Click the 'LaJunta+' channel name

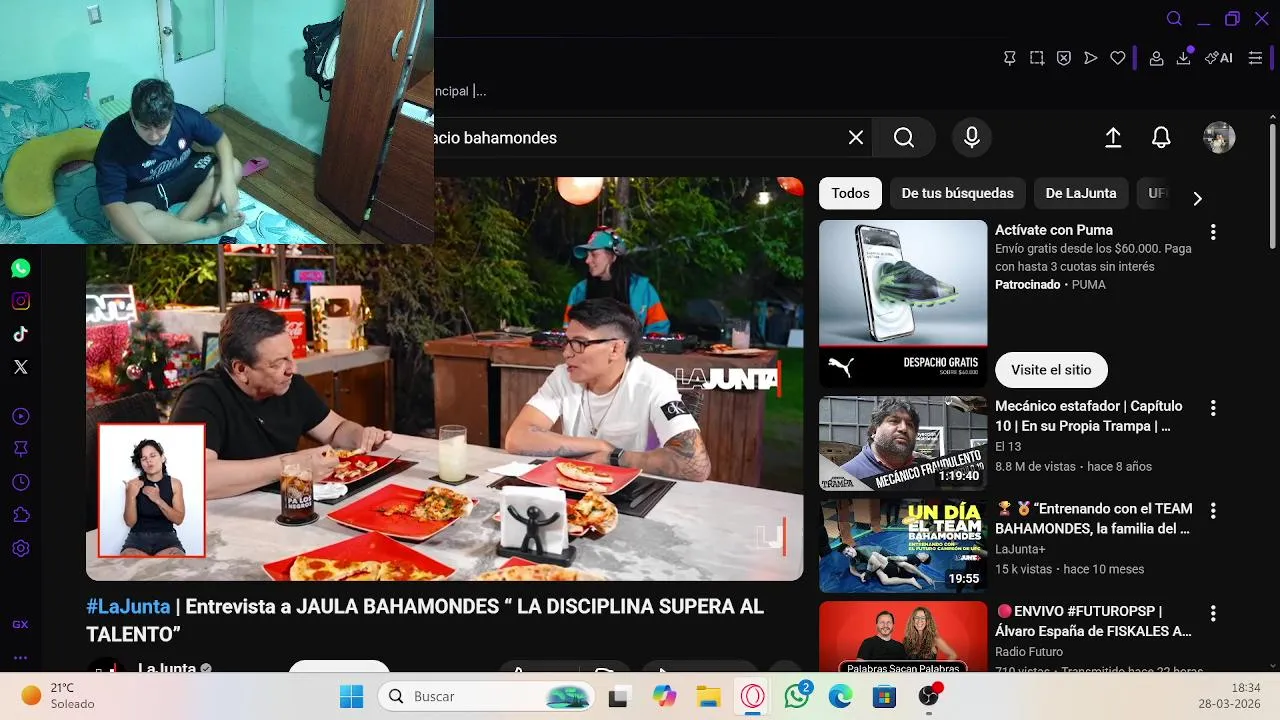[1021, 550]
